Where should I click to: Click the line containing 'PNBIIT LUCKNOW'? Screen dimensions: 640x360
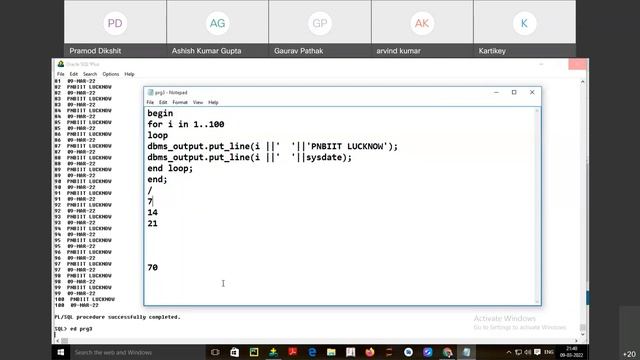point(273,146)
